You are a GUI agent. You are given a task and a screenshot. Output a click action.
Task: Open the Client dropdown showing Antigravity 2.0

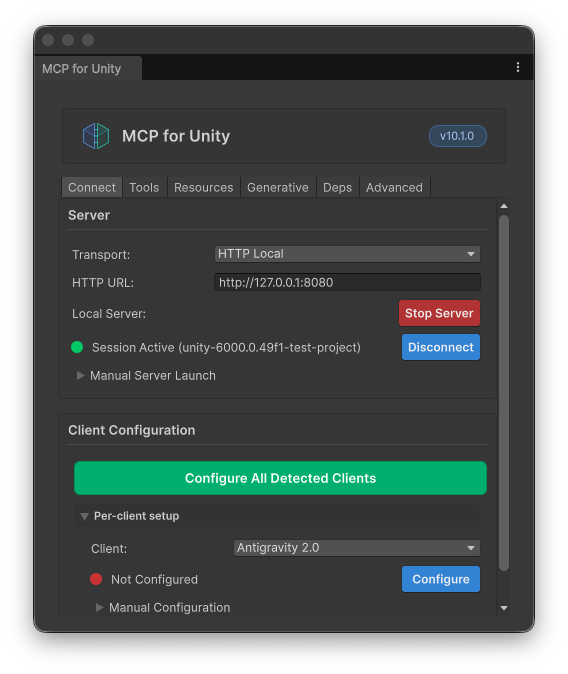click(x=357, y=548)
